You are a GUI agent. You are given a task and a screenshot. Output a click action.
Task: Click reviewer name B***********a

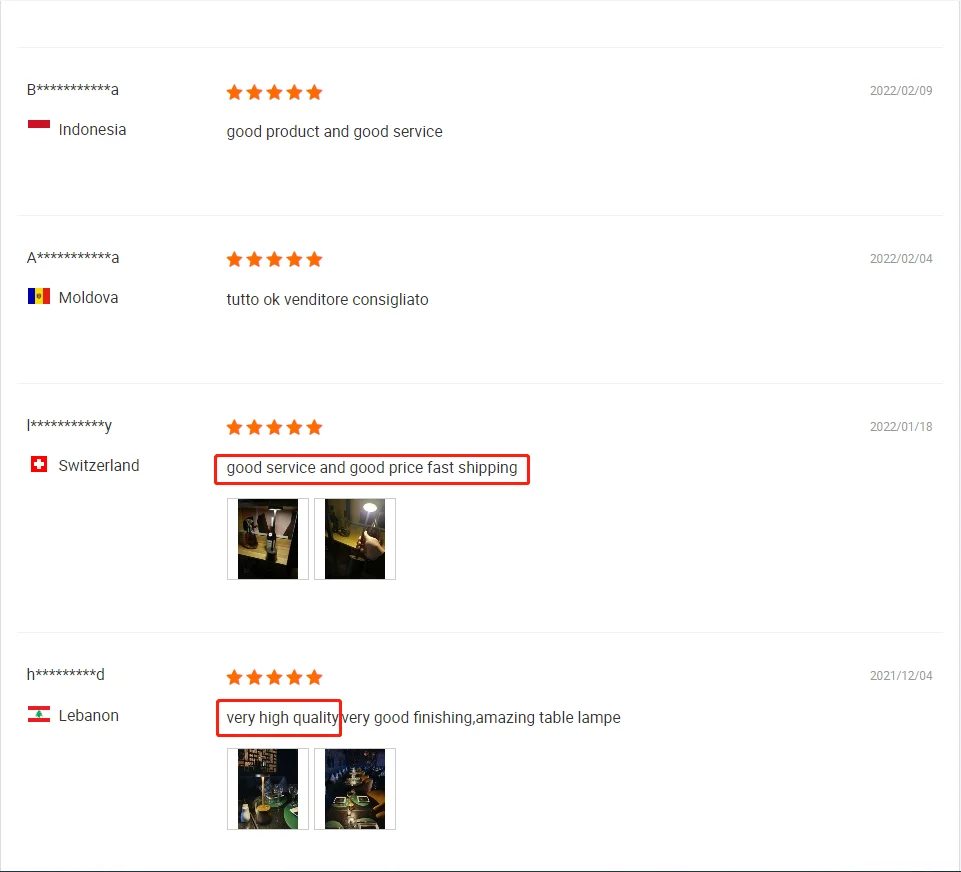[x=72, y=89]
